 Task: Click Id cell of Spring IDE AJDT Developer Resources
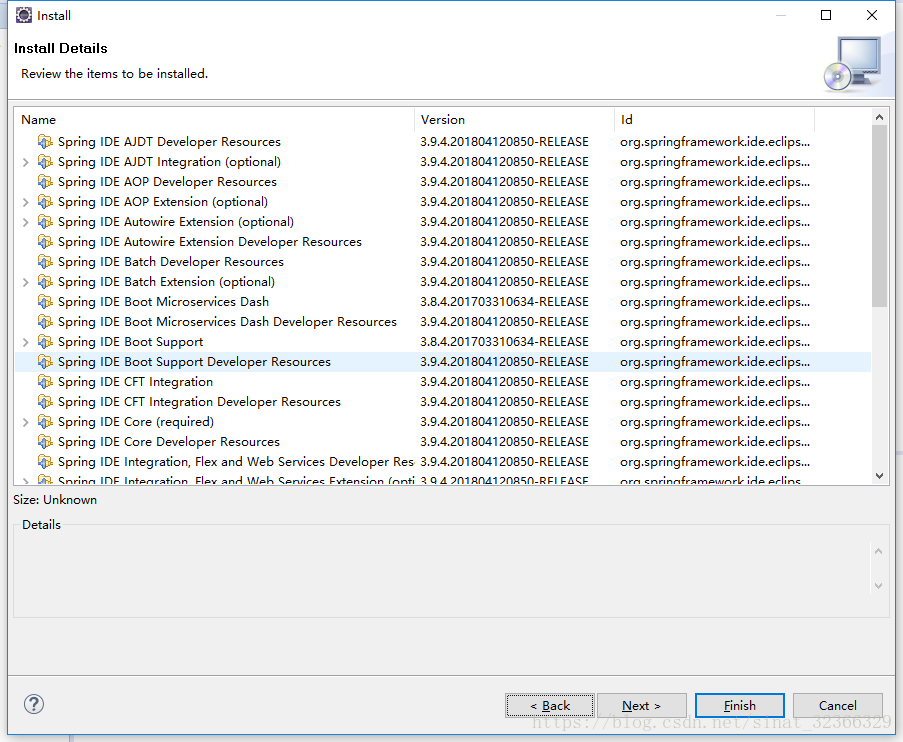pos(715,141)
